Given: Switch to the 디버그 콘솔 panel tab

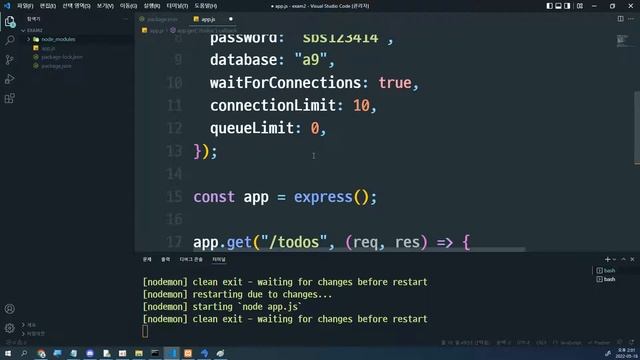Looking at the screenshot, I should click(x=191, y=260).
